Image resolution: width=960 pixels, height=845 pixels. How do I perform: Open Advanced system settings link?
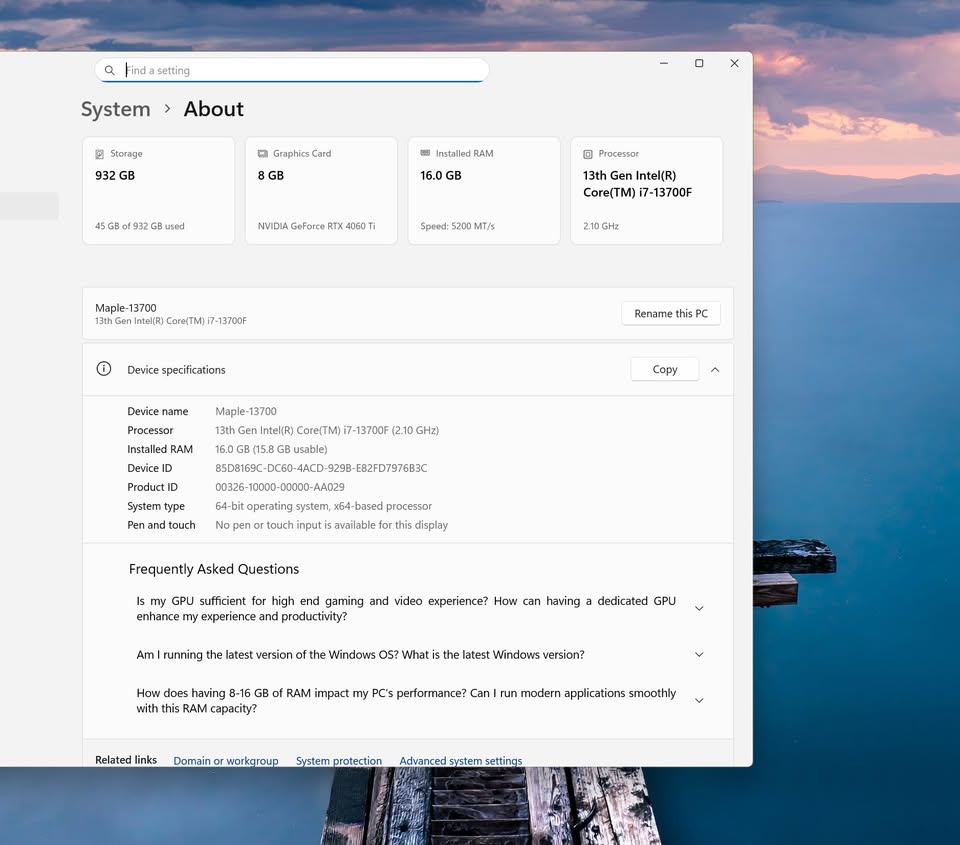tap(460, 760)
